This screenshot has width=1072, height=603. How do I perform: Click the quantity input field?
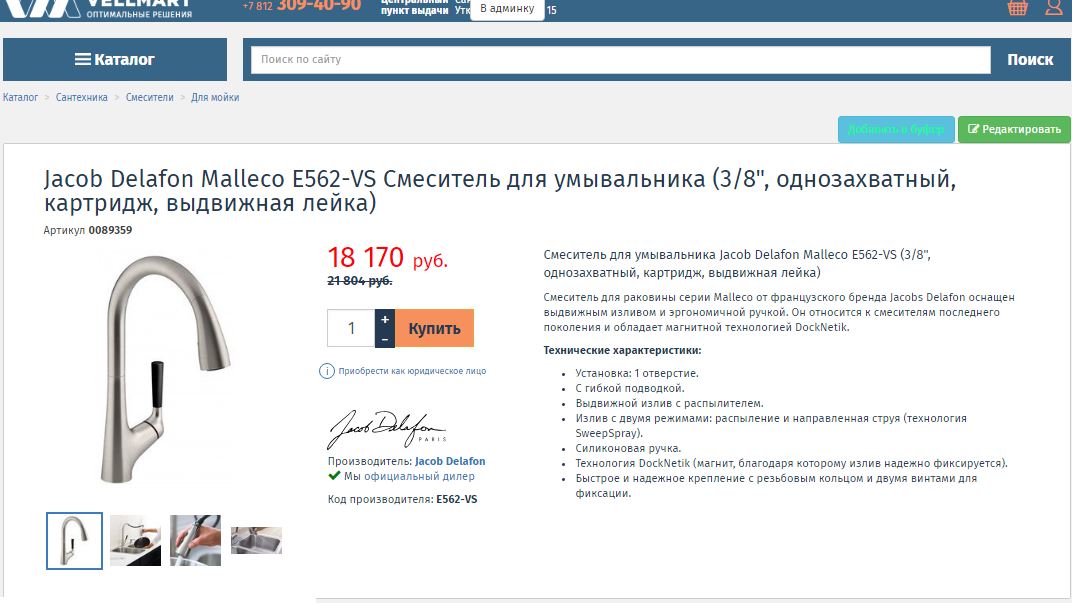pyautogui.click(x=351, y=328)
